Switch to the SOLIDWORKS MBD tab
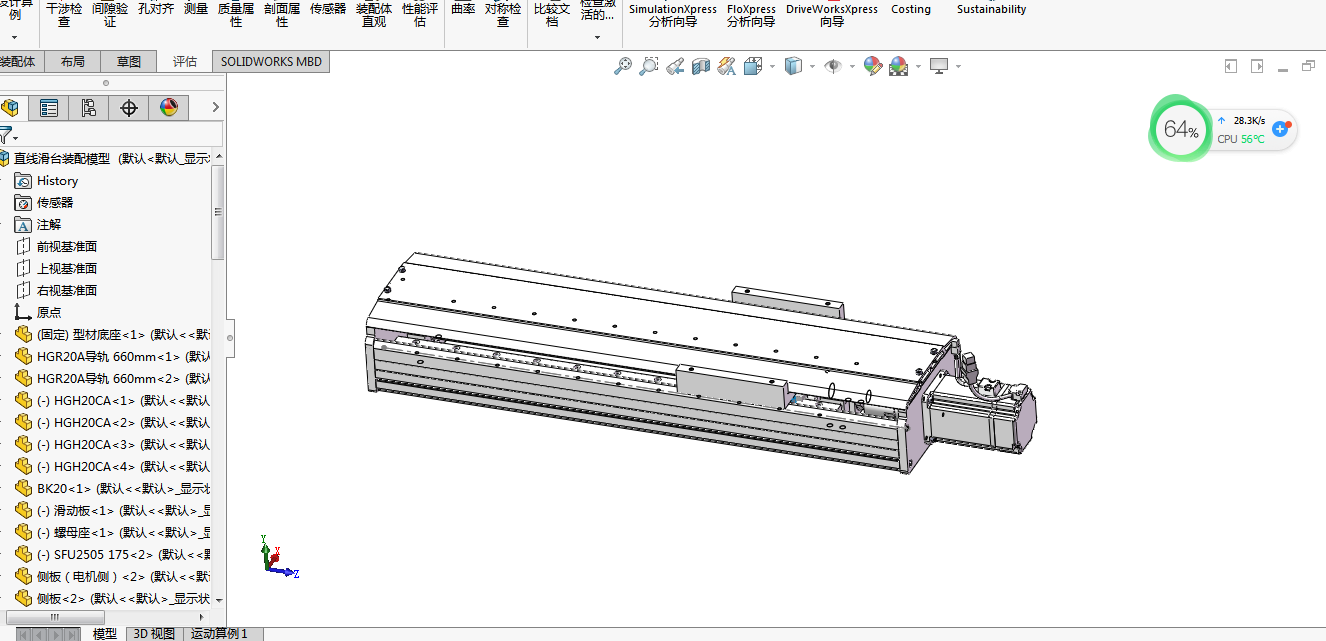Image resolution: width=1326 pixels, height=641 pixels. tap(271, 61)
